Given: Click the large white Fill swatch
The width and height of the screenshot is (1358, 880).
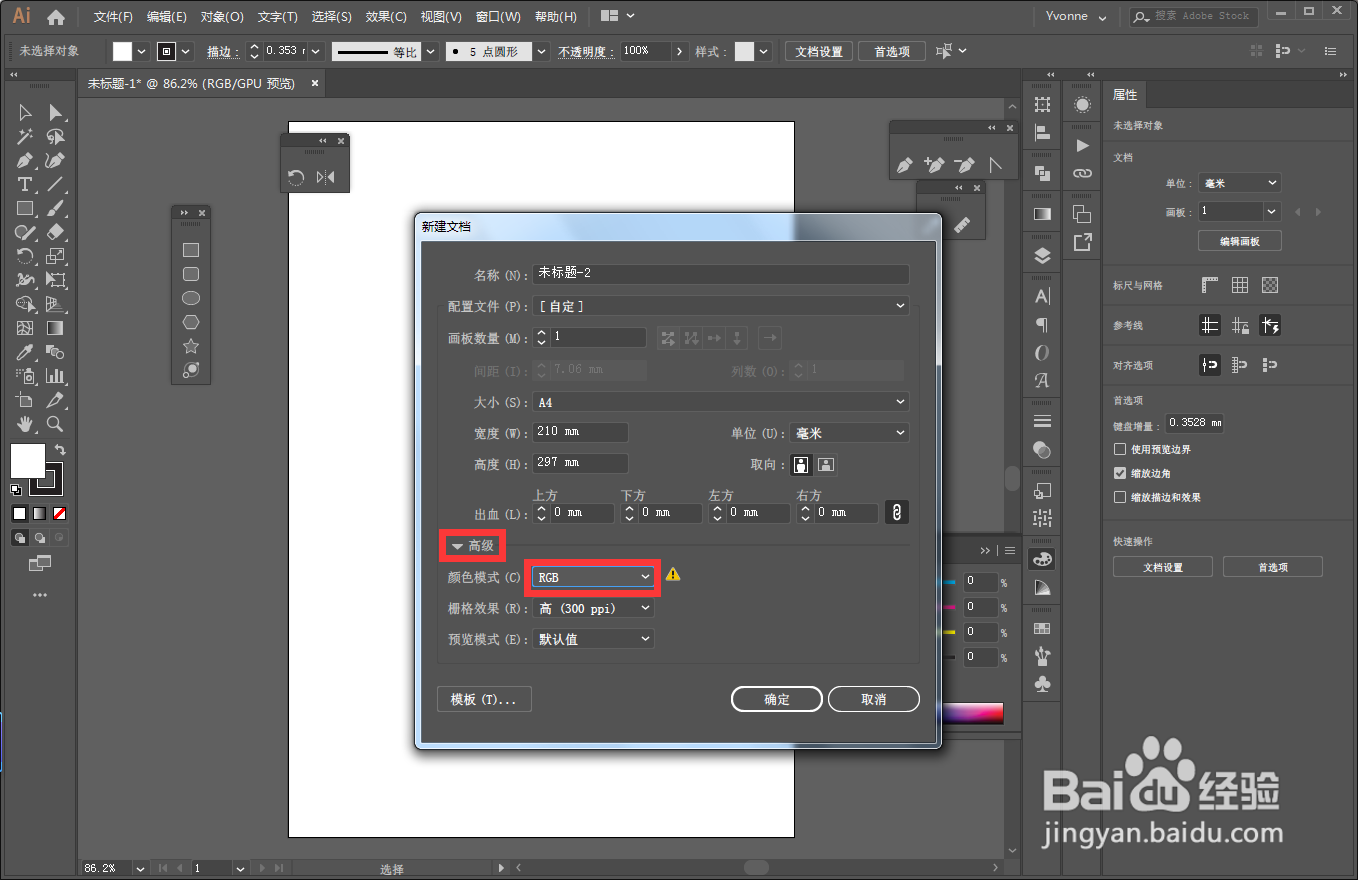Looking at the screenshot, I should click(x=28, y=461).
